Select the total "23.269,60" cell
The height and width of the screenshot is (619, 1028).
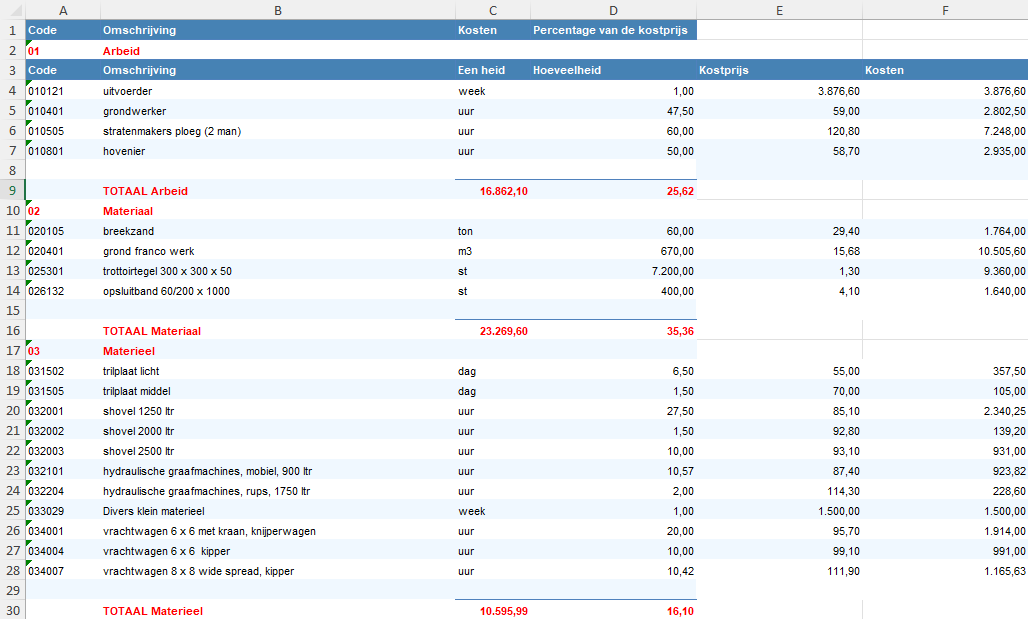click(x=492, y=331)
